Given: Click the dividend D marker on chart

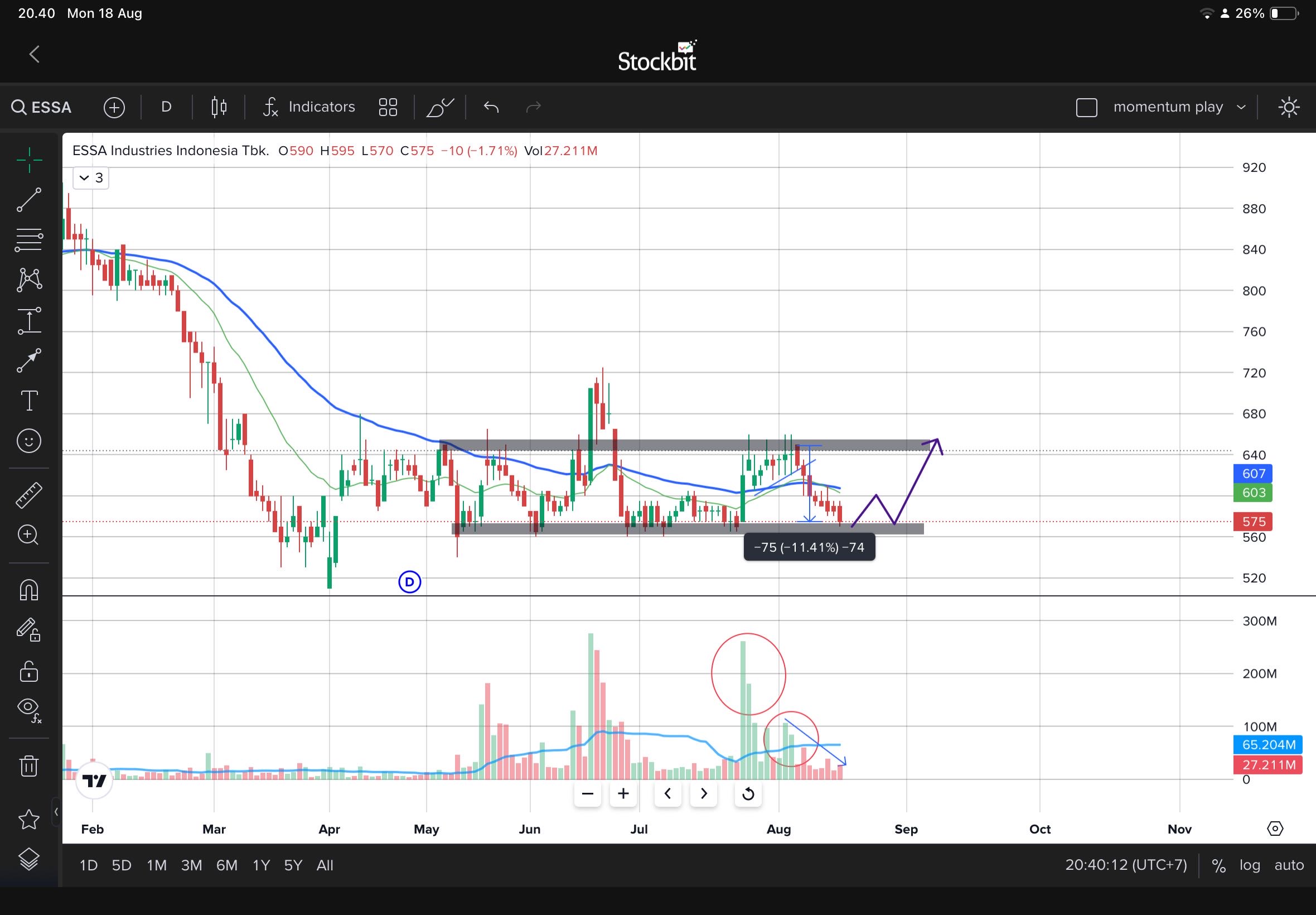Looking at the screenshot, I should point(410,582).
